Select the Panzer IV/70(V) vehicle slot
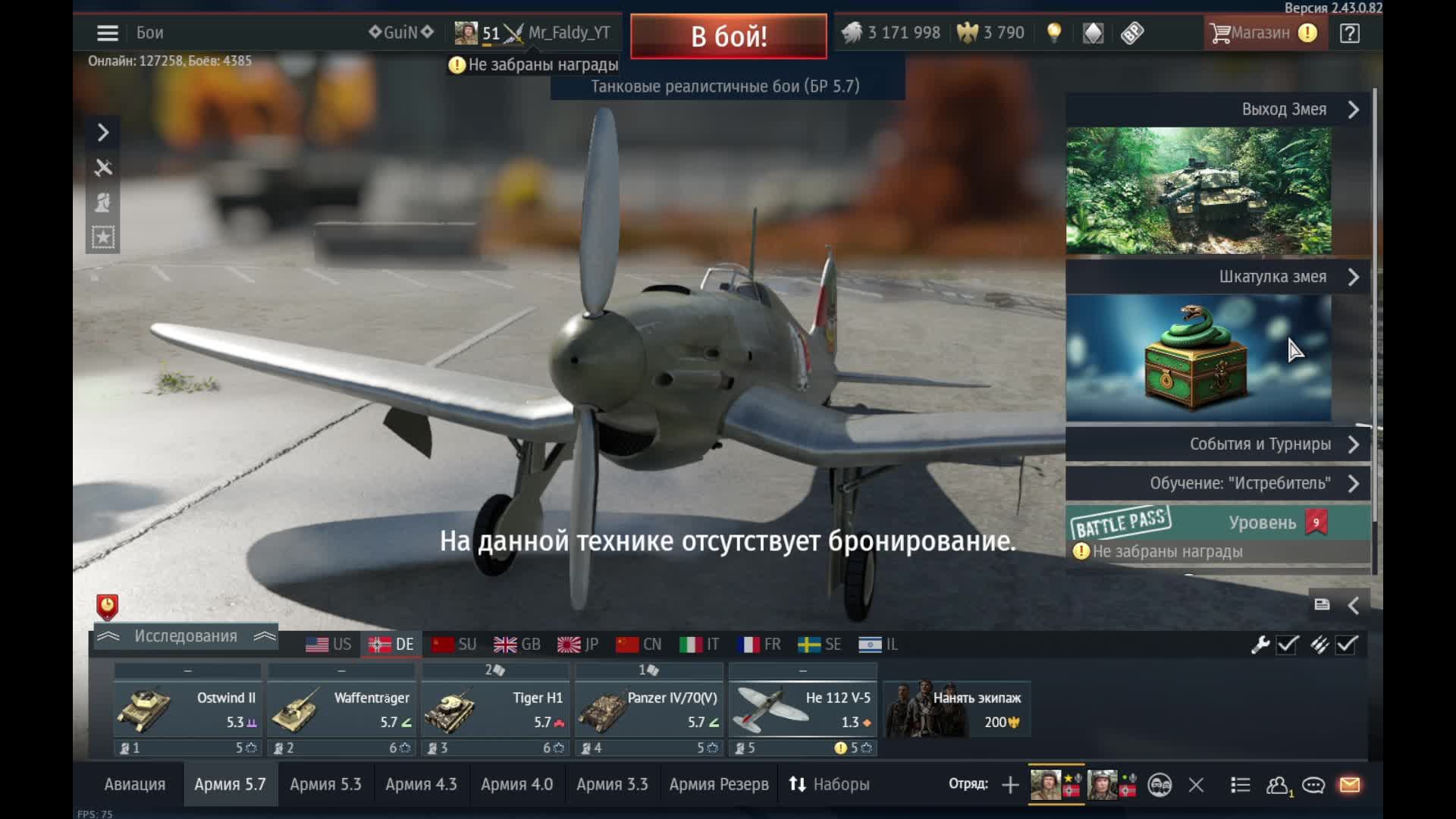Image resolution: width=1456 pixels, height=819 pixels. pyautogui.click(x=648, y=710)
